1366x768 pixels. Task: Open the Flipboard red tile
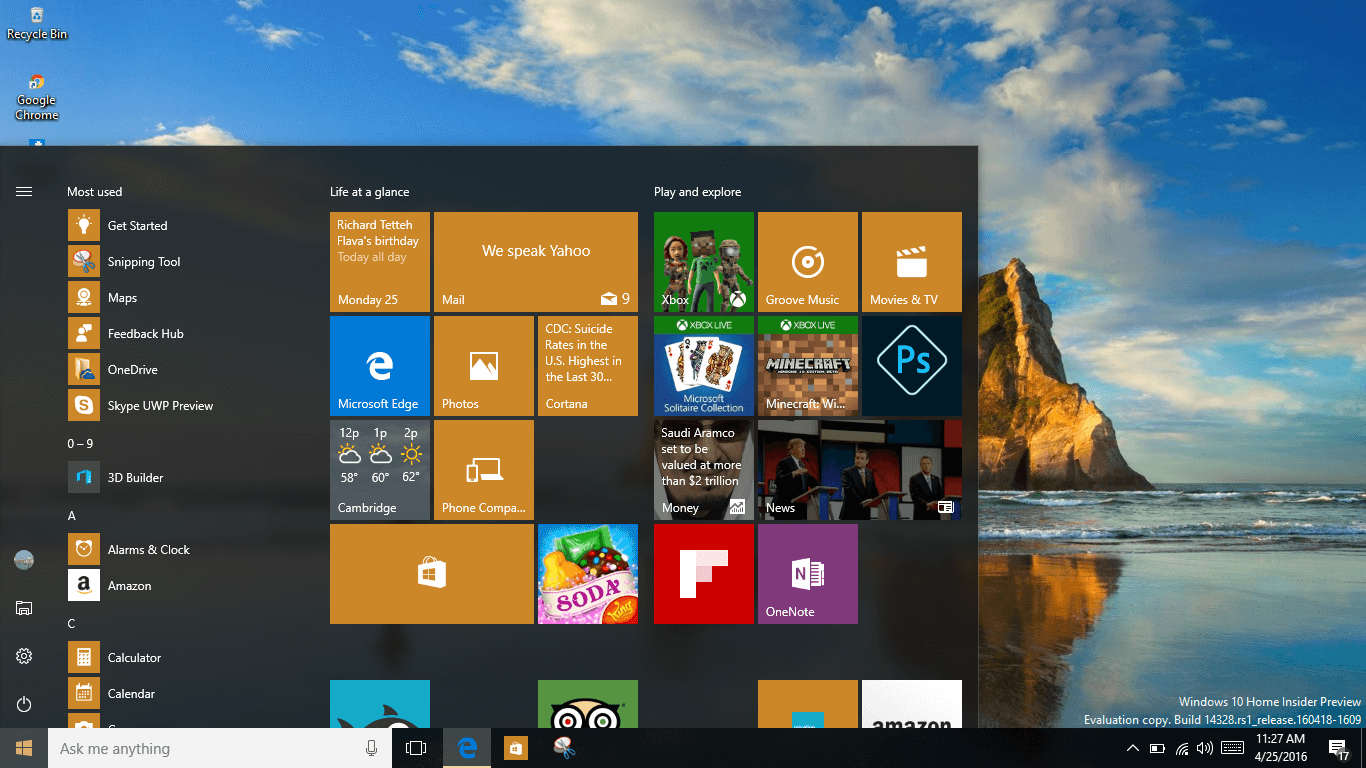pos(704,574)
